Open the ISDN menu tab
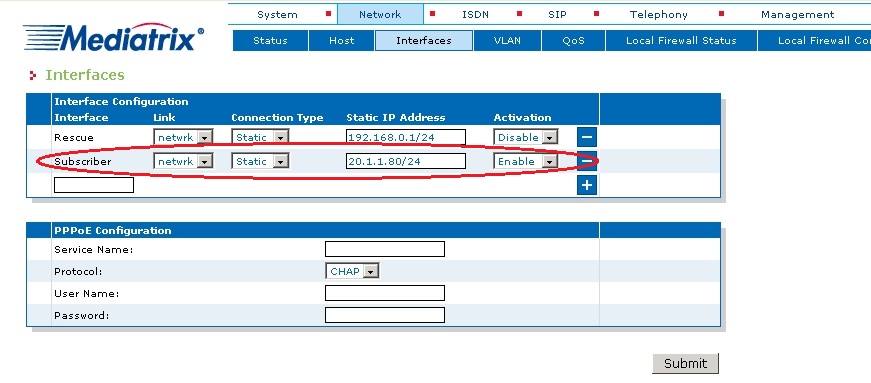 click(475, 14)
